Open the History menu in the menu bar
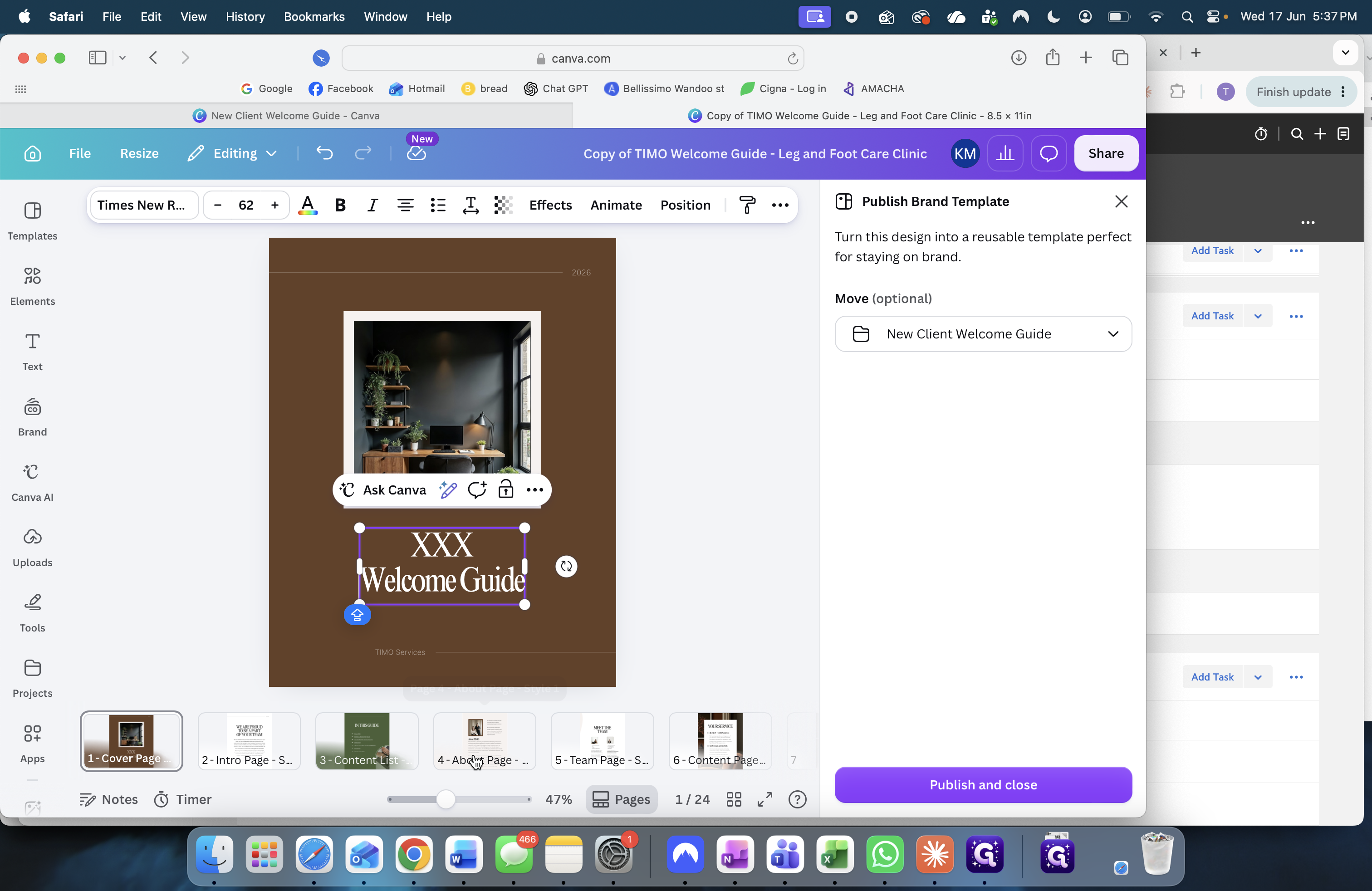 pos(245,17)
